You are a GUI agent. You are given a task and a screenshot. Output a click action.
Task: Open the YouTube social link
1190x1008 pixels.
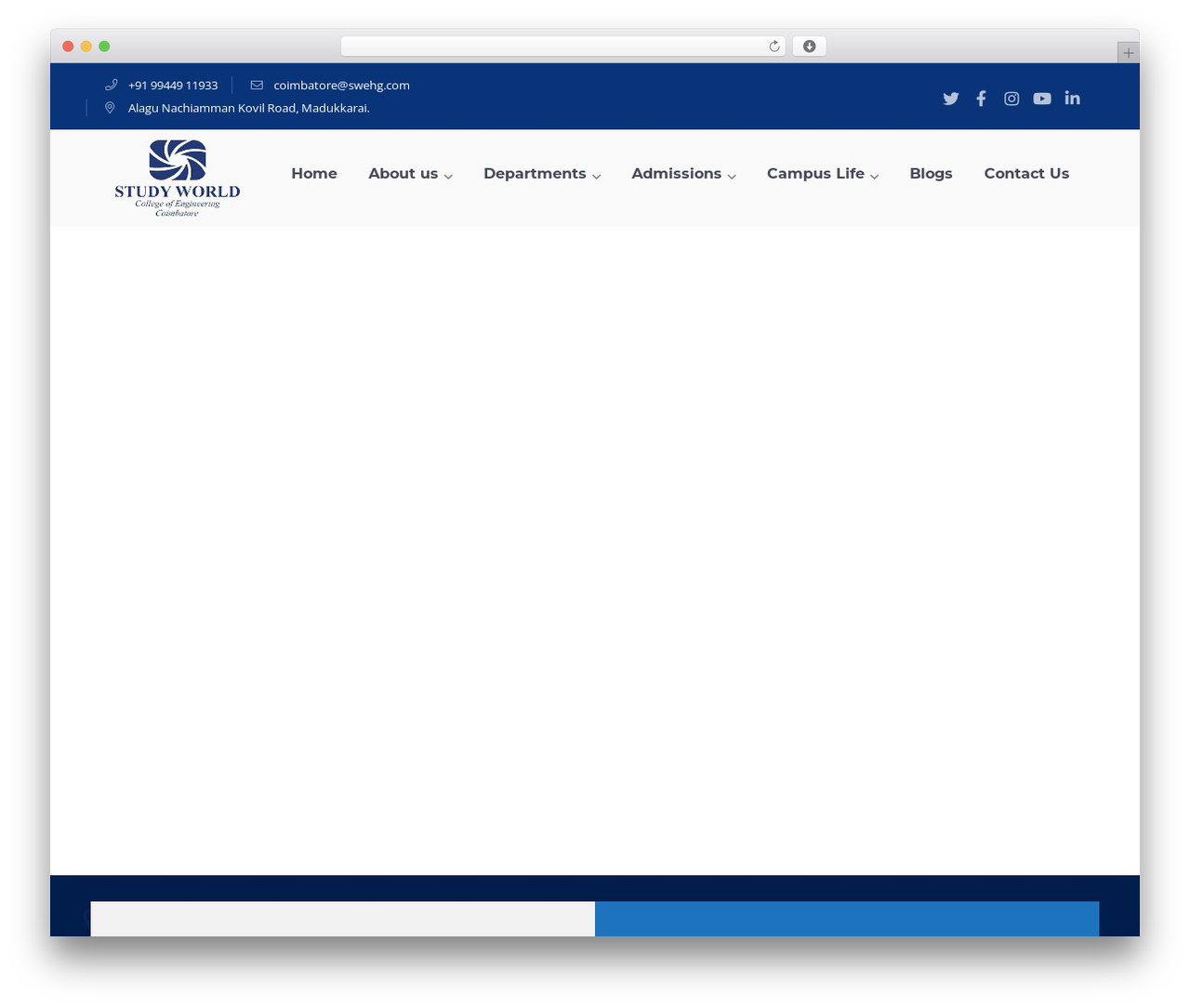pos(1042,99)
